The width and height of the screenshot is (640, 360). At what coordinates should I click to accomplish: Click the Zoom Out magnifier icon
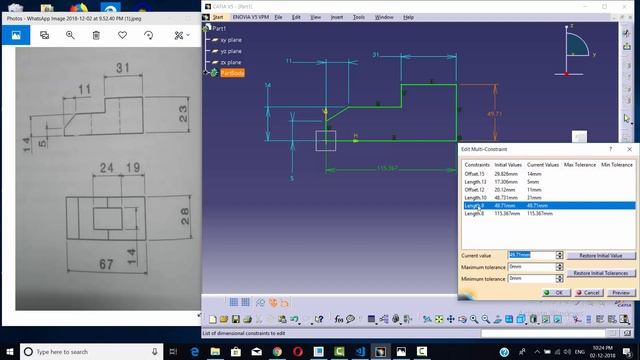(x=486, y=319)
